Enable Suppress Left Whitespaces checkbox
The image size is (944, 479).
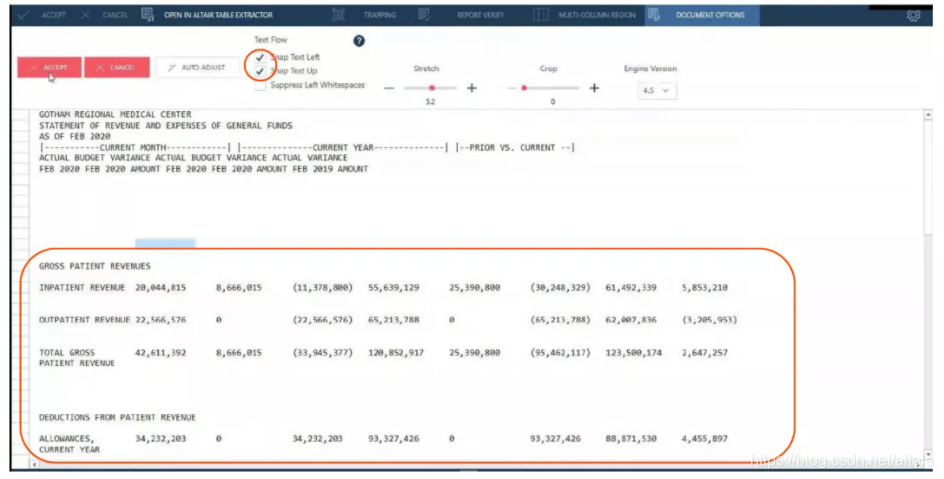coord(261,85)
